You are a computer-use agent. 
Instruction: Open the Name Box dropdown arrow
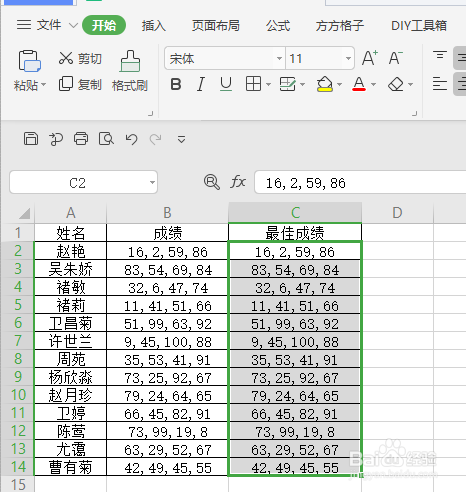(x=152, y=183)
